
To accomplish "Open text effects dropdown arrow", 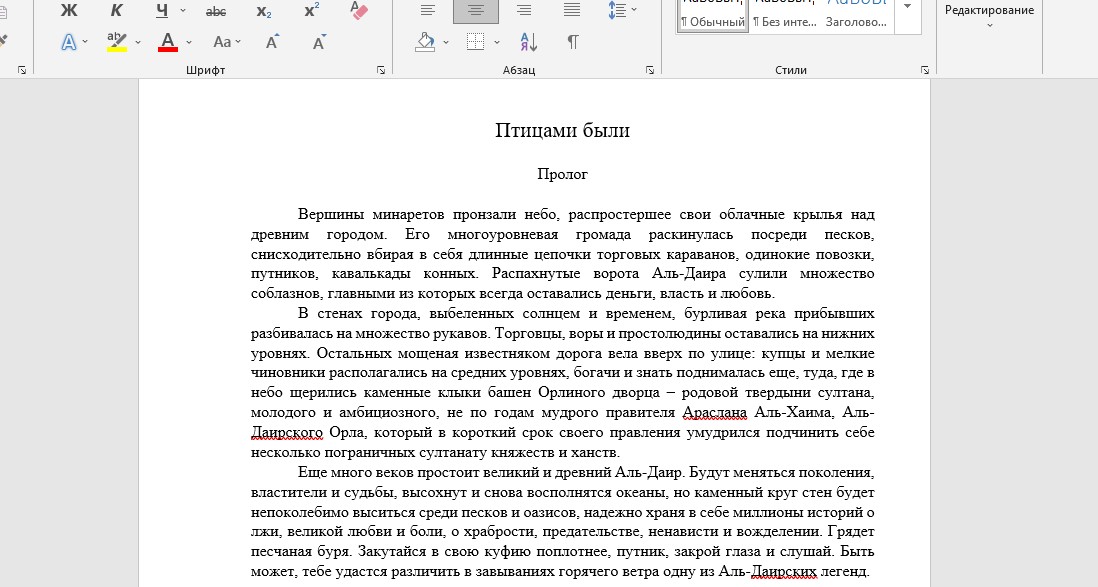I will 85,42.
